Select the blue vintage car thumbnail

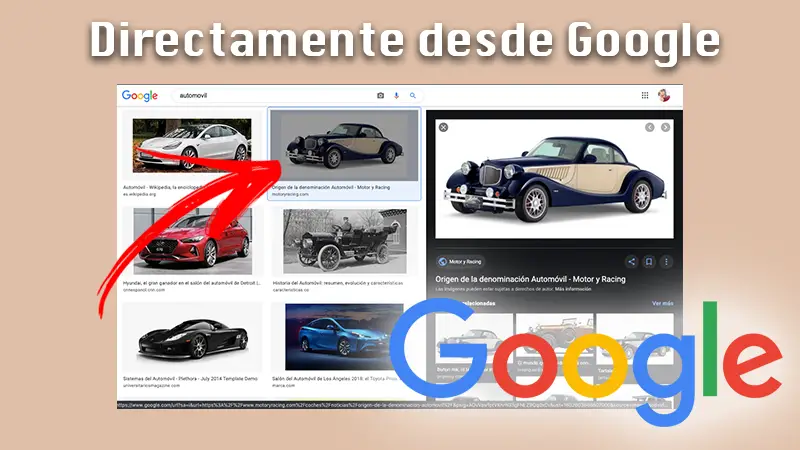click(x=344, y=145)
